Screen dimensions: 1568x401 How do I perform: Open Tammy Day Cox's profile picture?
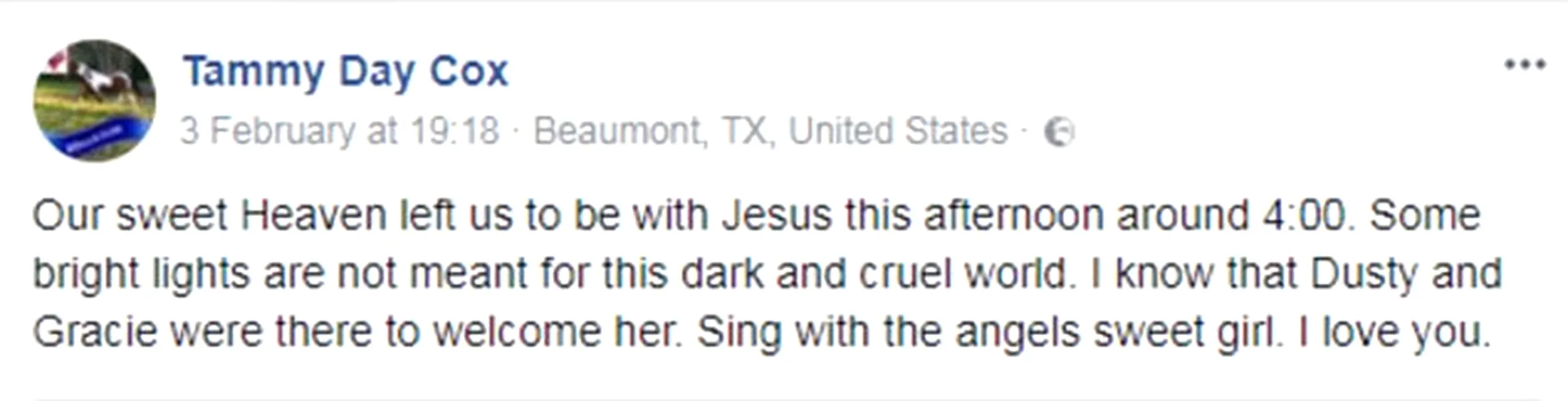pyautogui.click(x=95, y=100)
